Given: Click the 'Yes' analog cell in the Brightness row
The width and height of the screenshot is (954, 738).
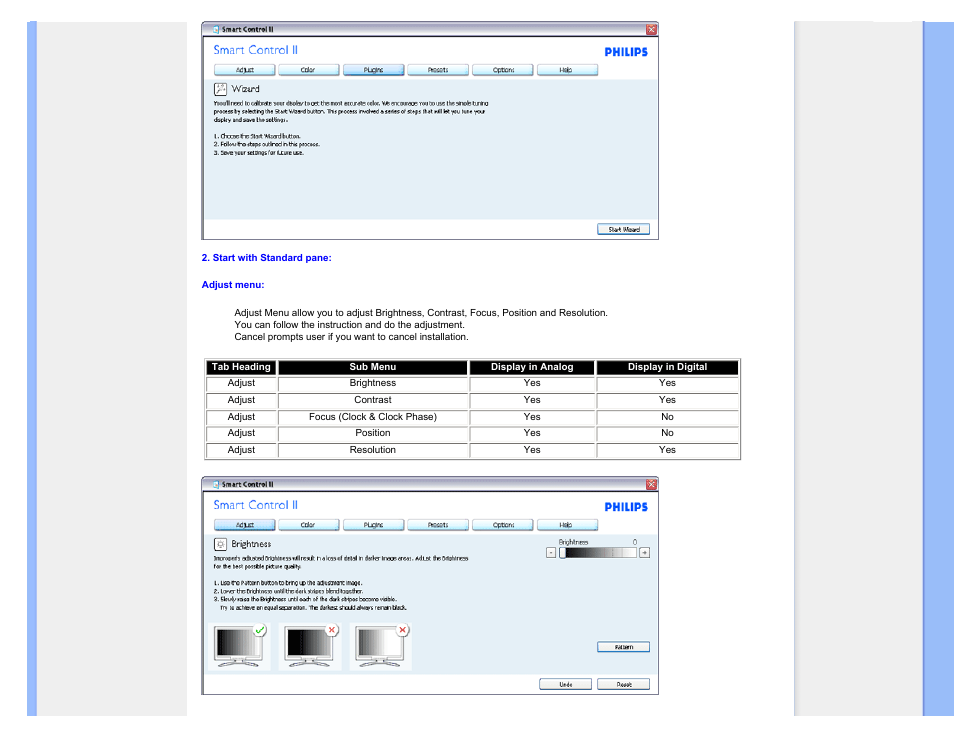Looking at the screenshot, I should [x=532, y=383].
